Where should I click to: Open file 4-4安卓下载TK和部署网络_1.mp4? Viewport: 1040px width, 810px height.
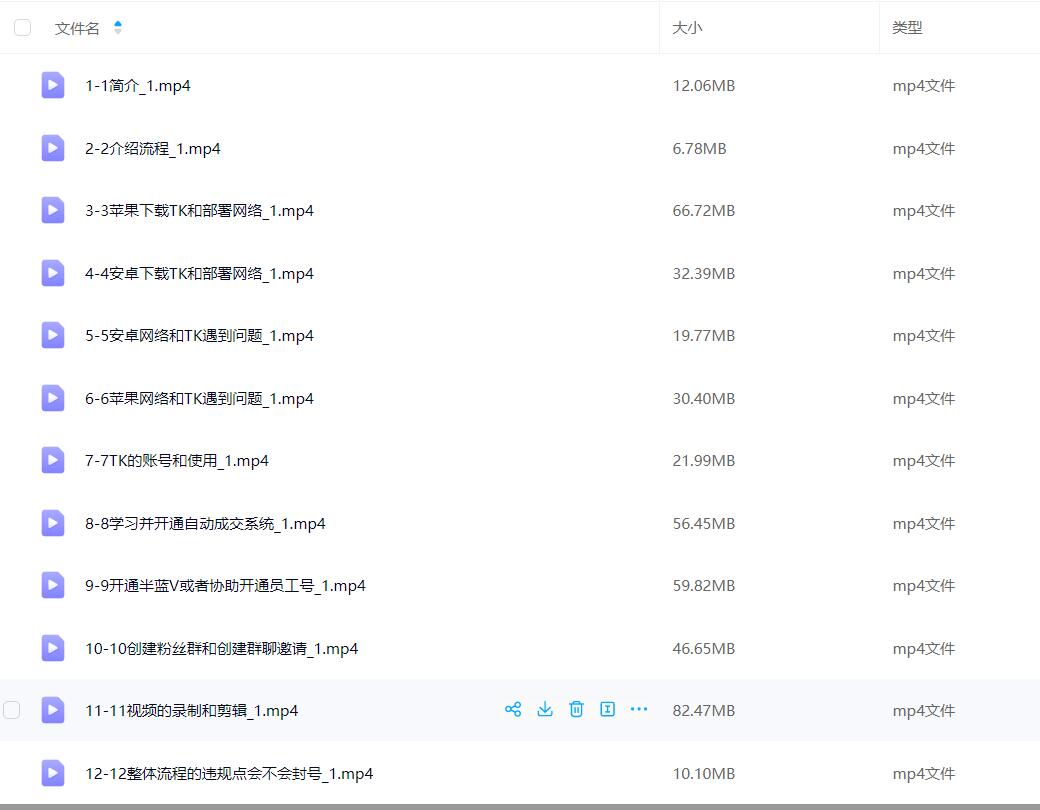pos(199,273)
